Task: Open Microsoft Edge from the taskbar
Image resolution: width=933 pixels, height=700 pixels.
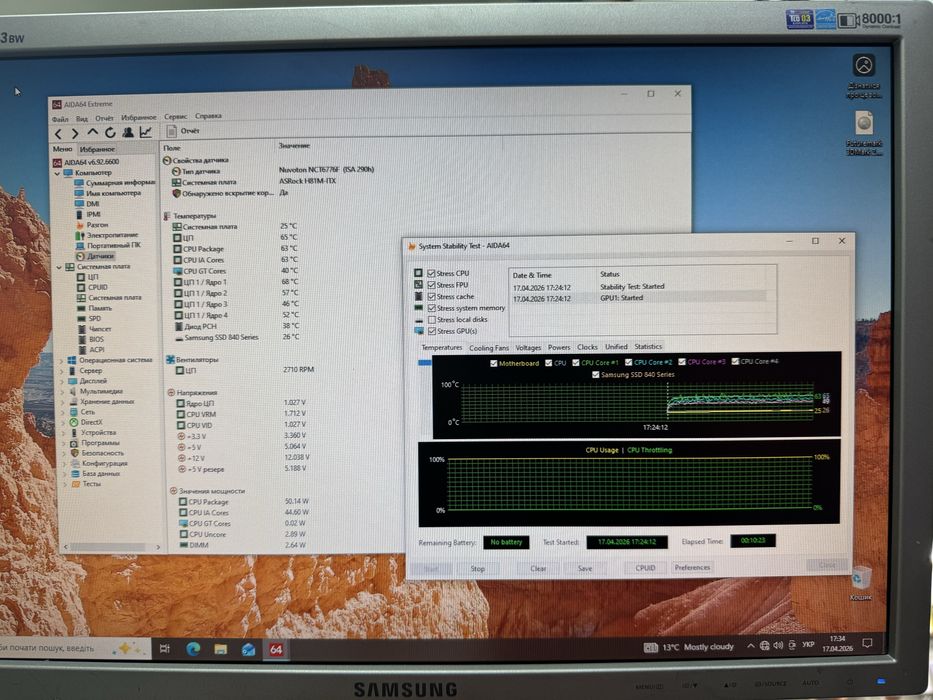Action: coord(193,649)
